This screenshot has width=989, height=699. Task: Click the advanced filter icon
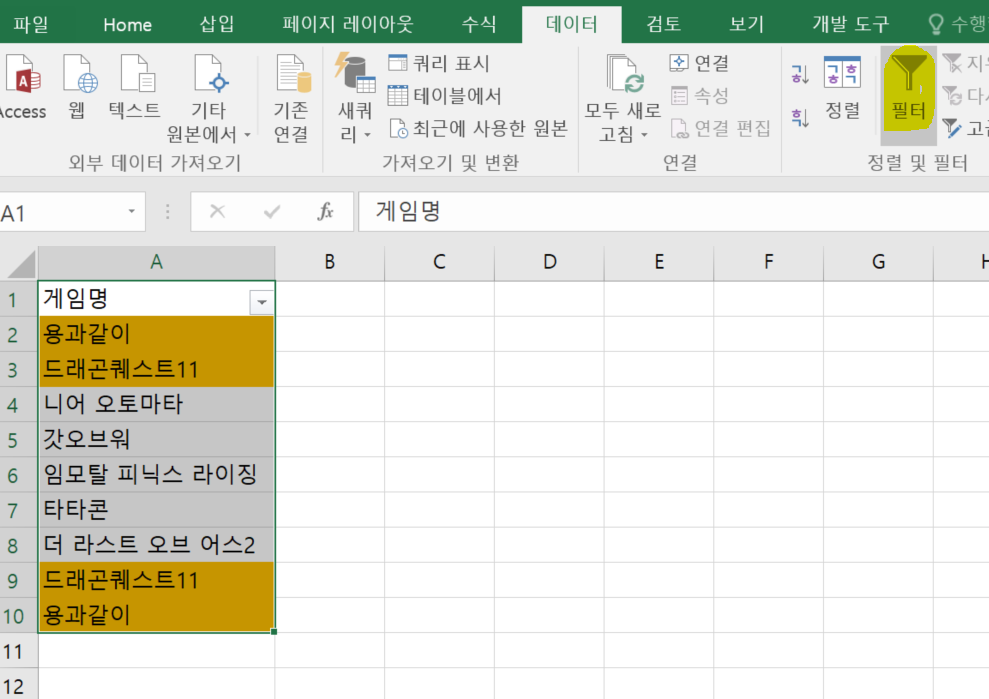pyautogui.click(x=952, y=129)
